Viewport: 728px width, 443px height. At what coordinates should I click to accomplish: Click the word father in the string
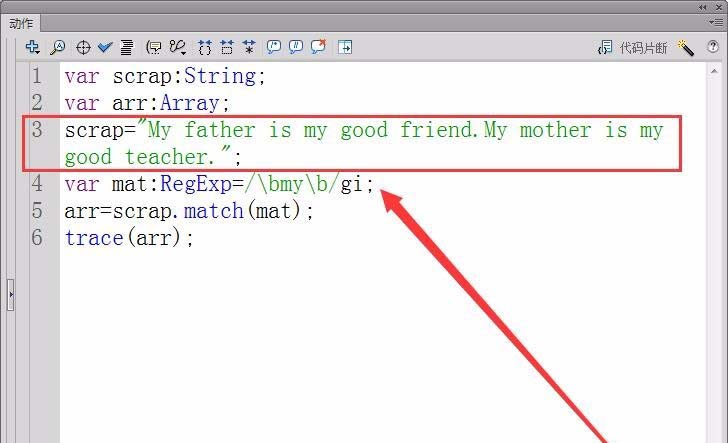pyautogui.click(x=220, y=130)
